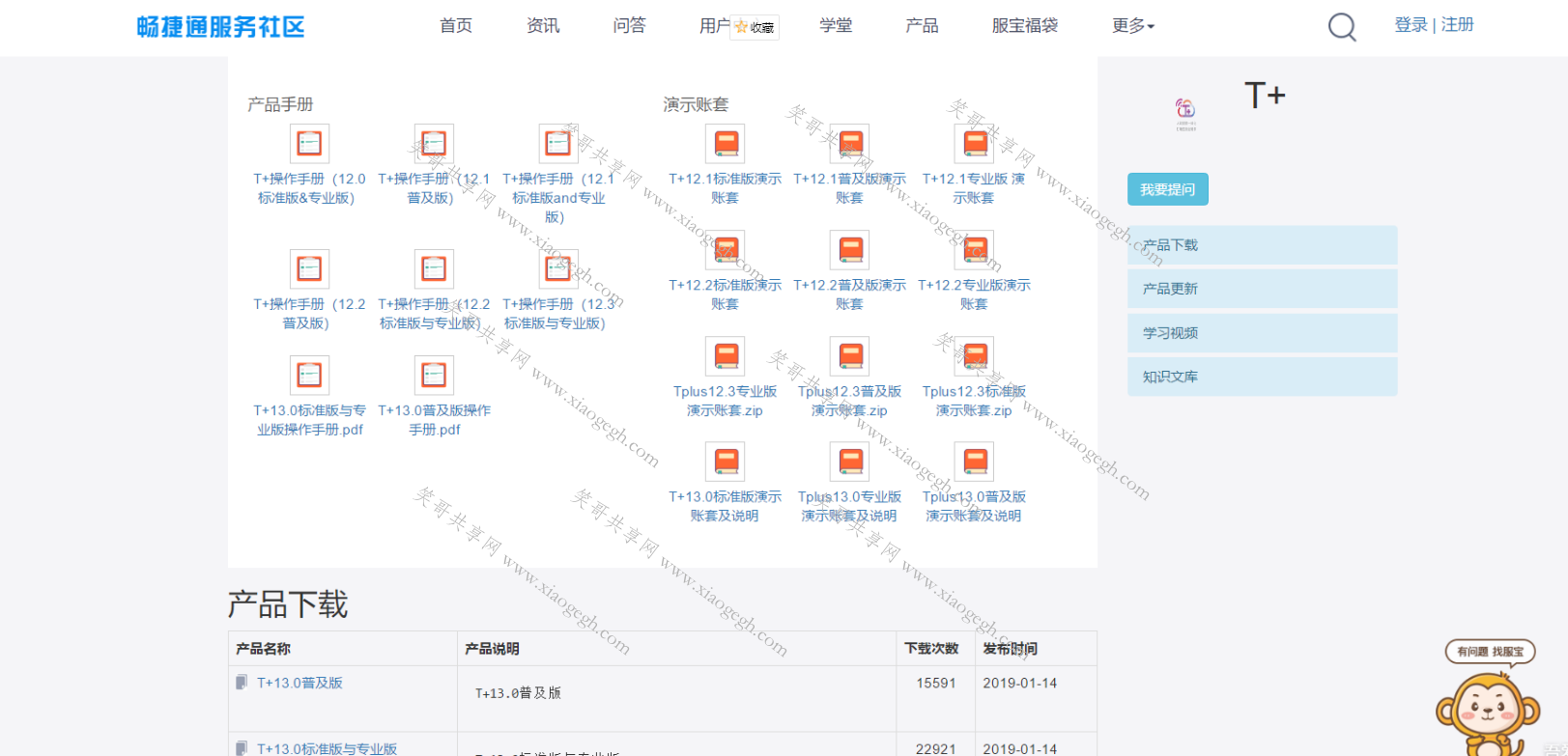Open the T+操作手册 (12.2 普及版) text link
1568x756 pixels.
[x=309, y=314]
